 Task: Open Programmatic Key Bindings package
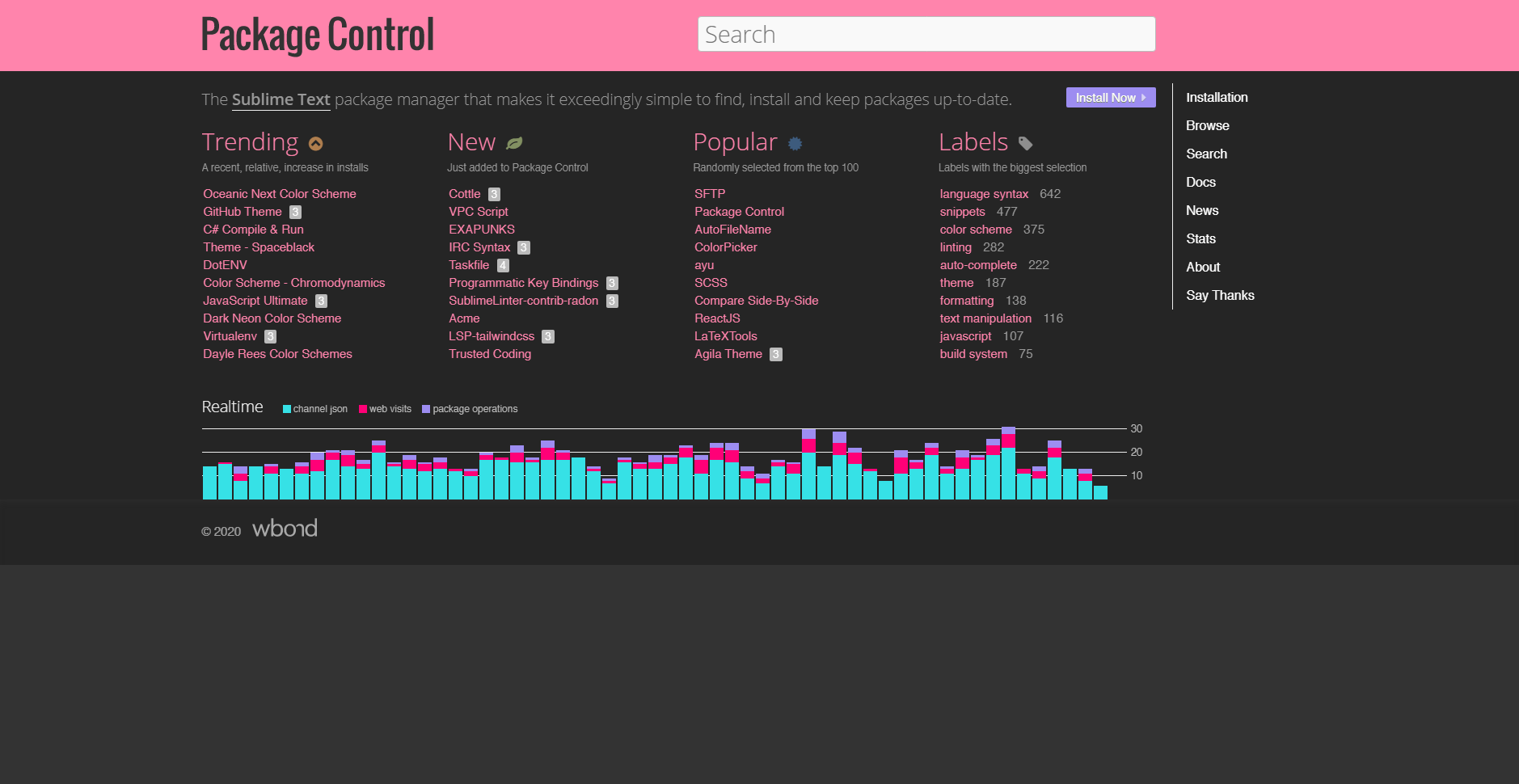(x=524, y=283)
